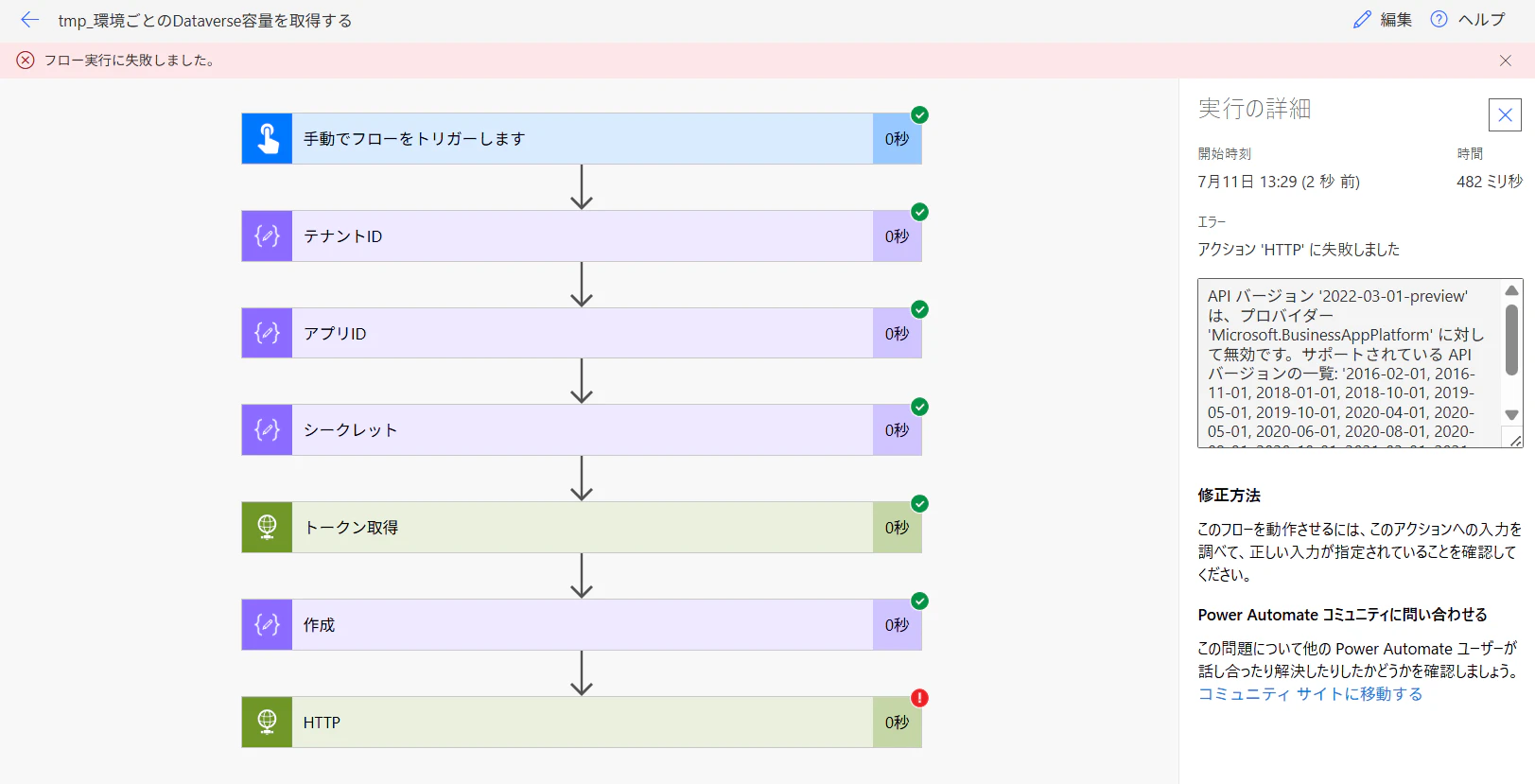Viewport: 1535px width, 784px height.
Task: Click the error message text box
Action: point(1352,363)
